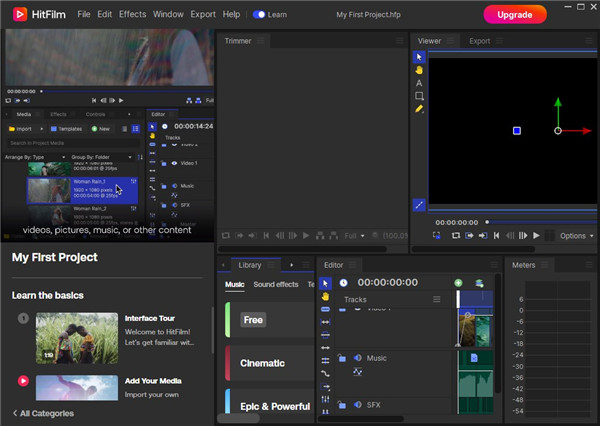The width and height of the screenshot is (600, 426).
Task: Switch to the Sound effects tab
Action: coord(275,285)
